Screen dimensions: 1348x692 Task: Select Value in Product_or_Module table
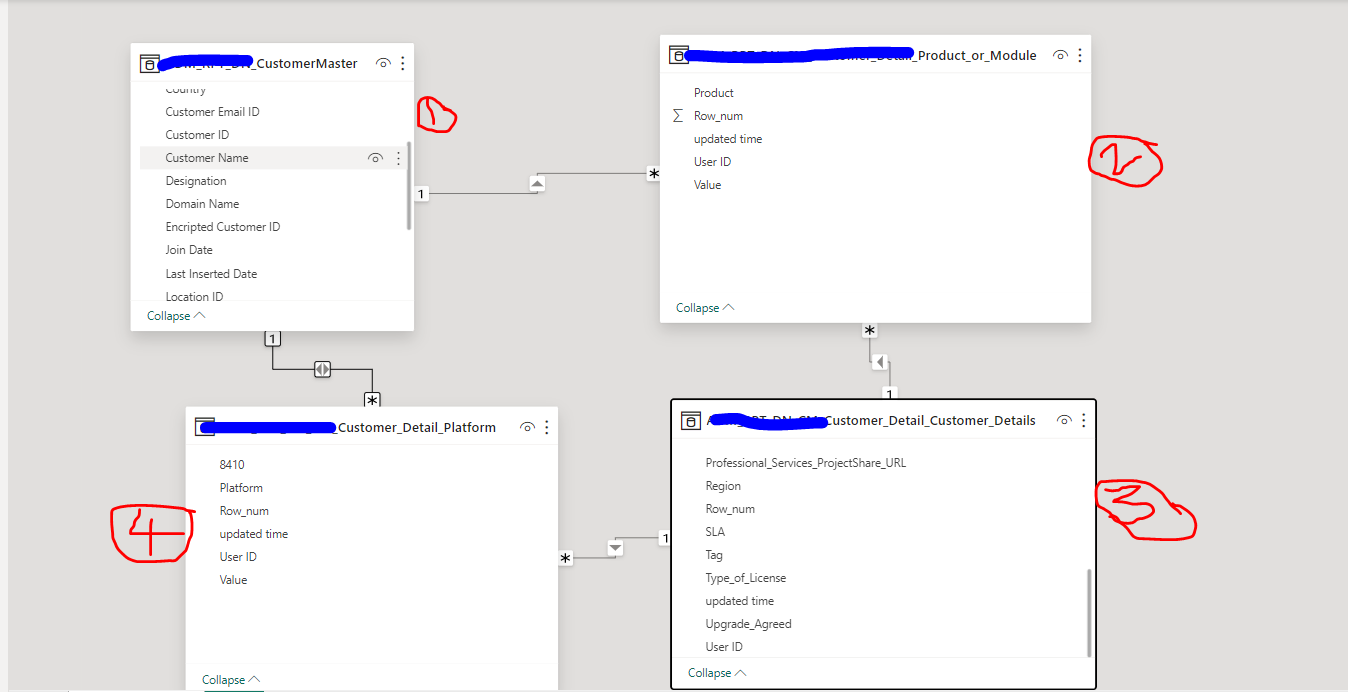point(707,185)
